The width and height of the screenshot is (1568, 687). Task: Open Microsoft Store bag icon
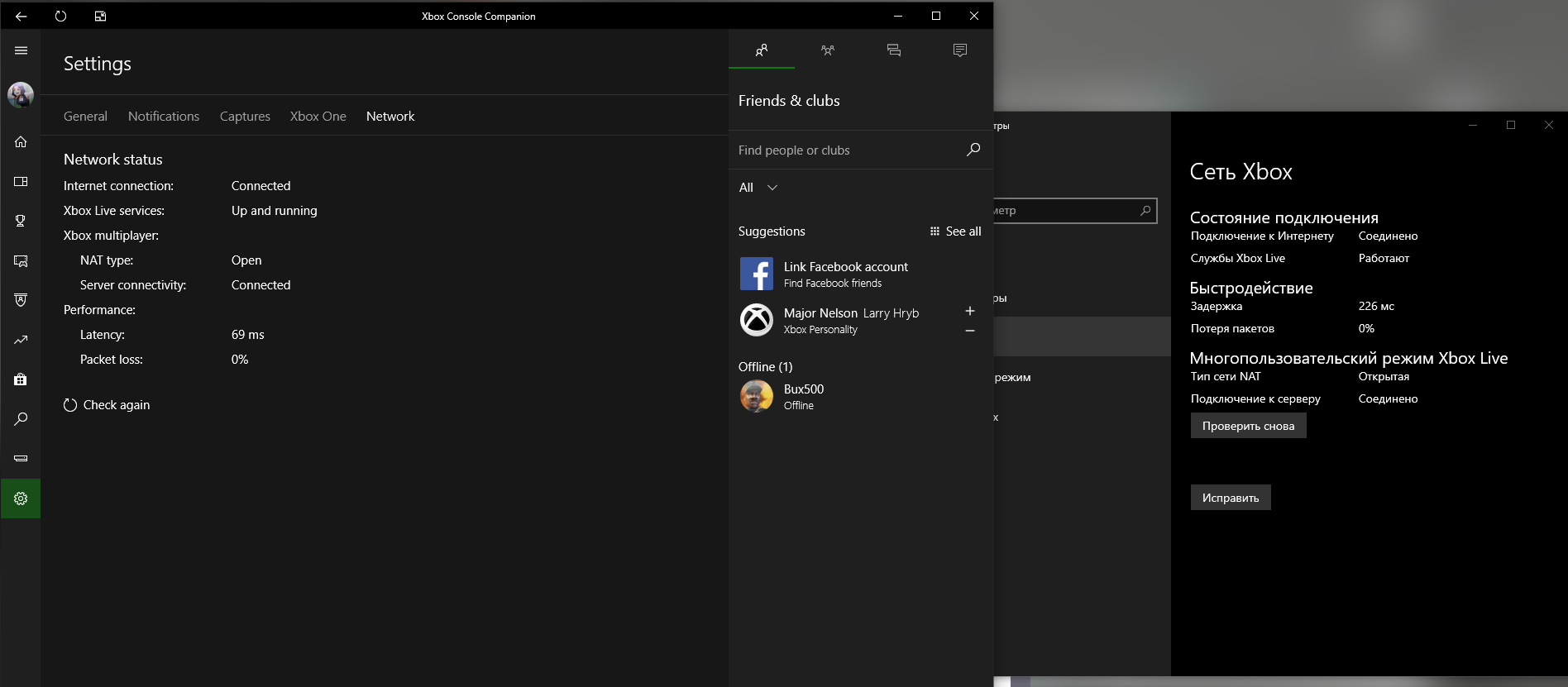(21, 379)
